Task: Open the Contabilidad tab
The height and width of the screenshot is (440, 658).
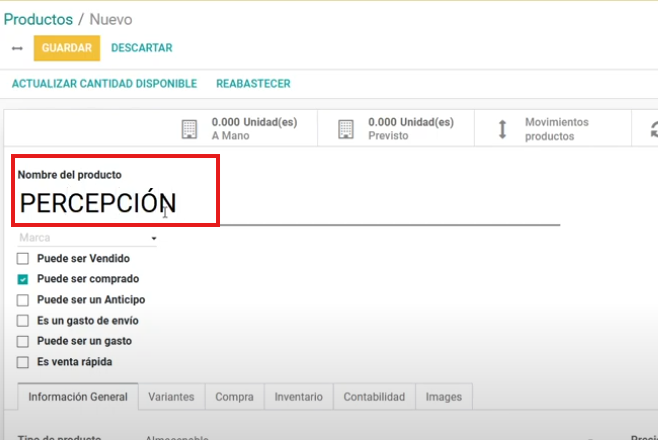Action: [x=374, y=396]
